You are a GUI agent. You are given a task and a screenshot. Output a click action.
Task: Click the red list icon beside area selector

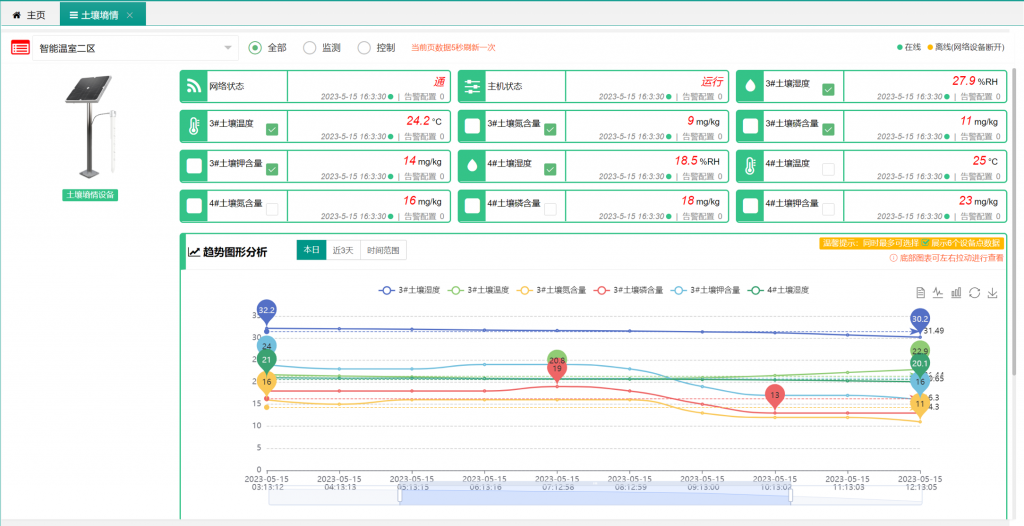pyautogui.click(x=20, y=47)
